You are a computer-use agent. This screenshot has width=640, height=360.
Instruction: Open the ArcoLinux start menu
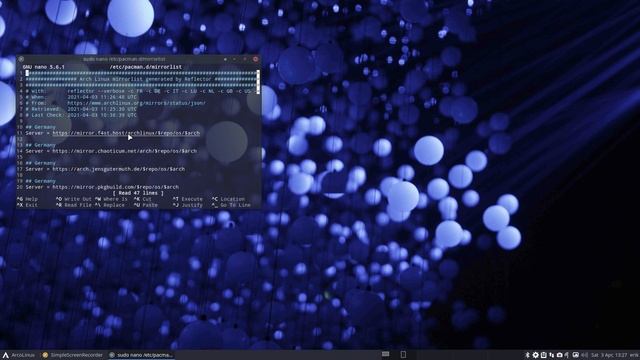pyautogui.click(x=19, y=355)
